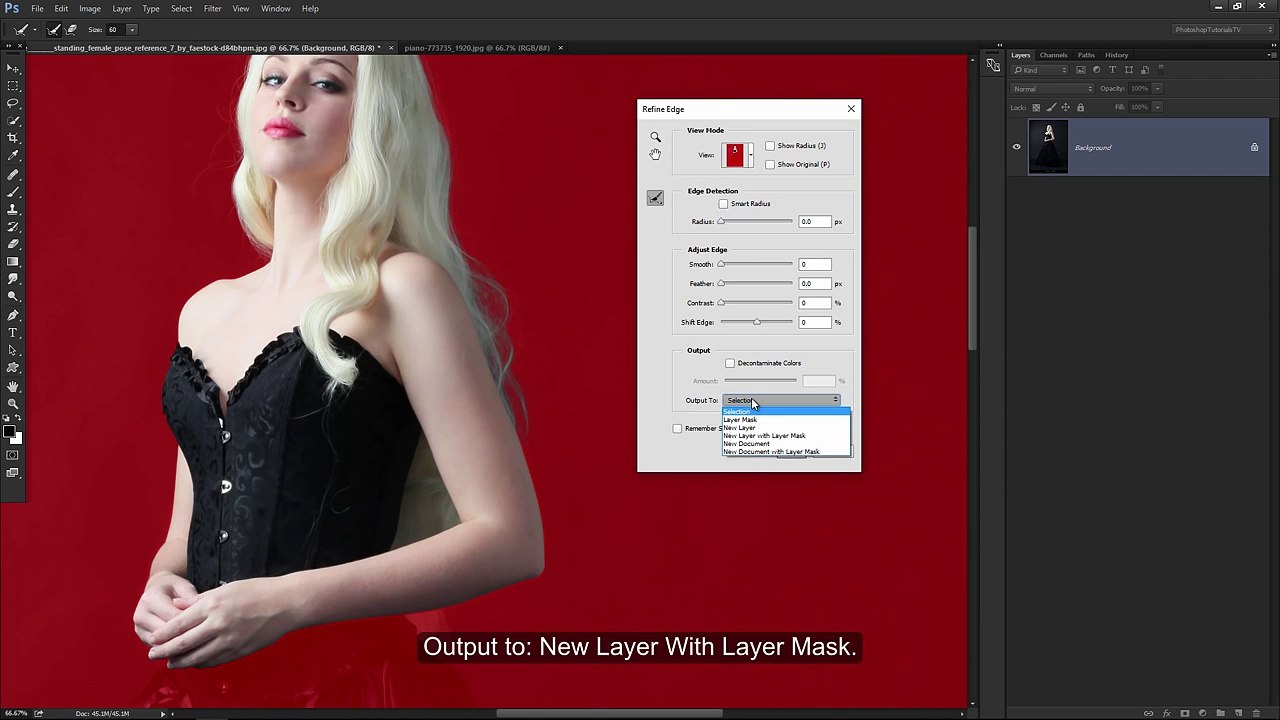This screenshot has width=1280, height=720.
Task: Click the Contrast value input field
Action: 815,303
